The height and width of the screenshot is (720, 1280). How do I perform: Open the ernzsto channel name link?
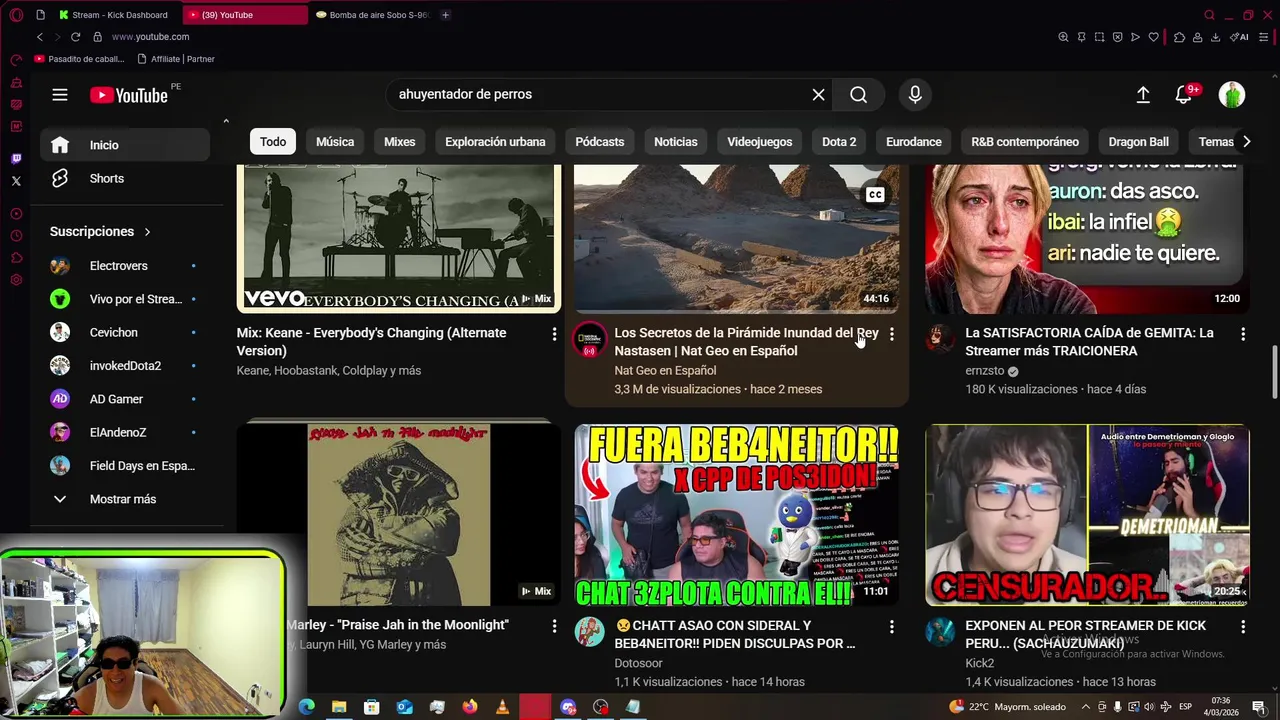tap(985, 371)
